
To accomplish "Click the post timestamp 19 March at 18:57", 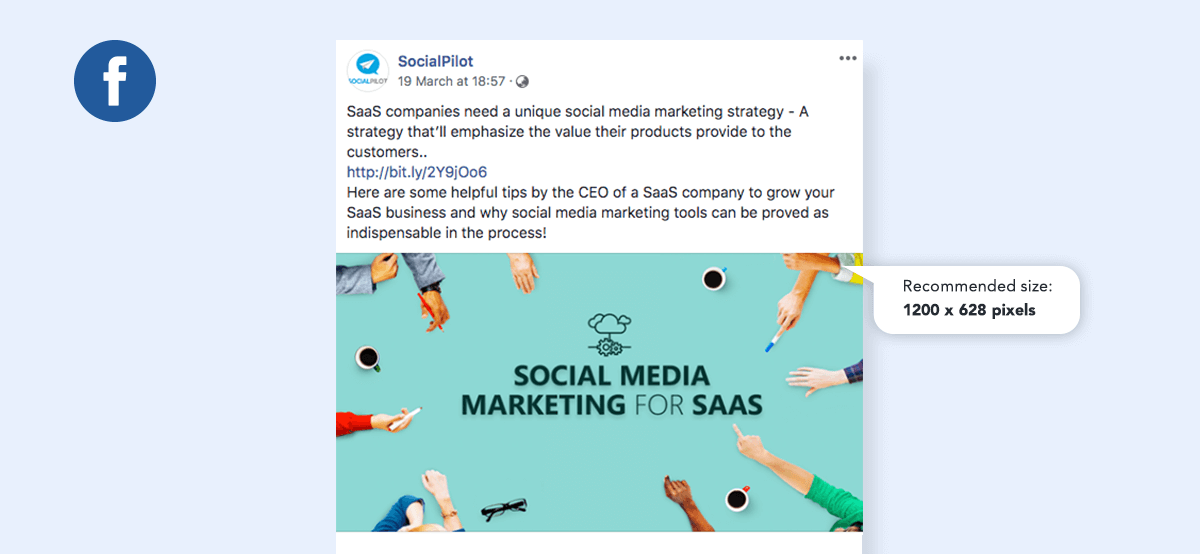I will 454,81.
